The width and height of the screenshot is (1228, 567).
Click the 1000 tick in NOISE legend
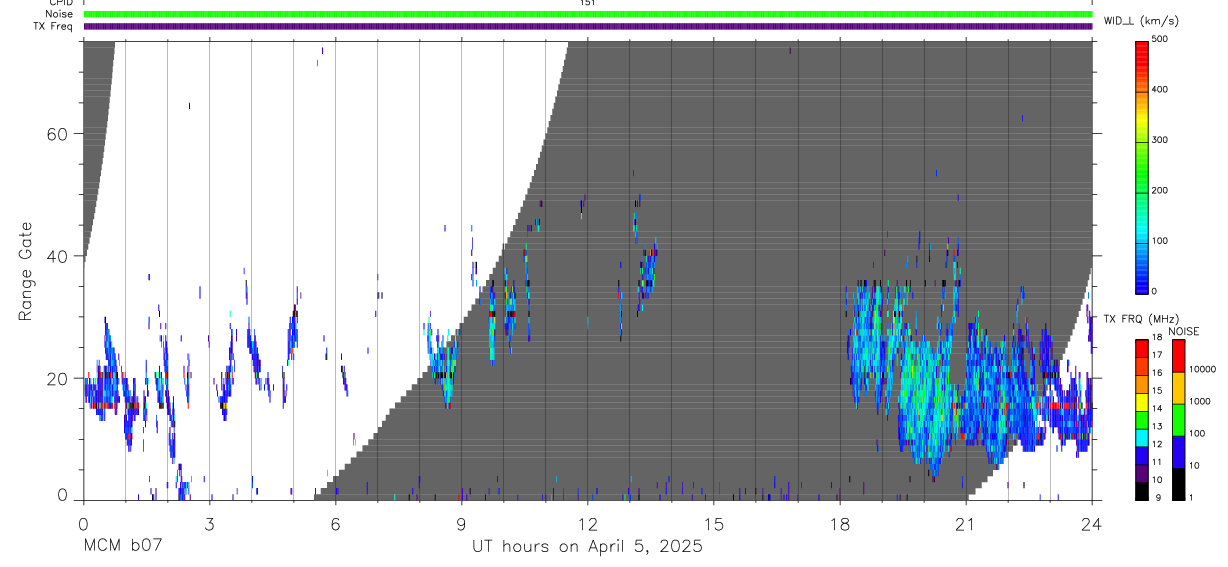[1200, 401]
